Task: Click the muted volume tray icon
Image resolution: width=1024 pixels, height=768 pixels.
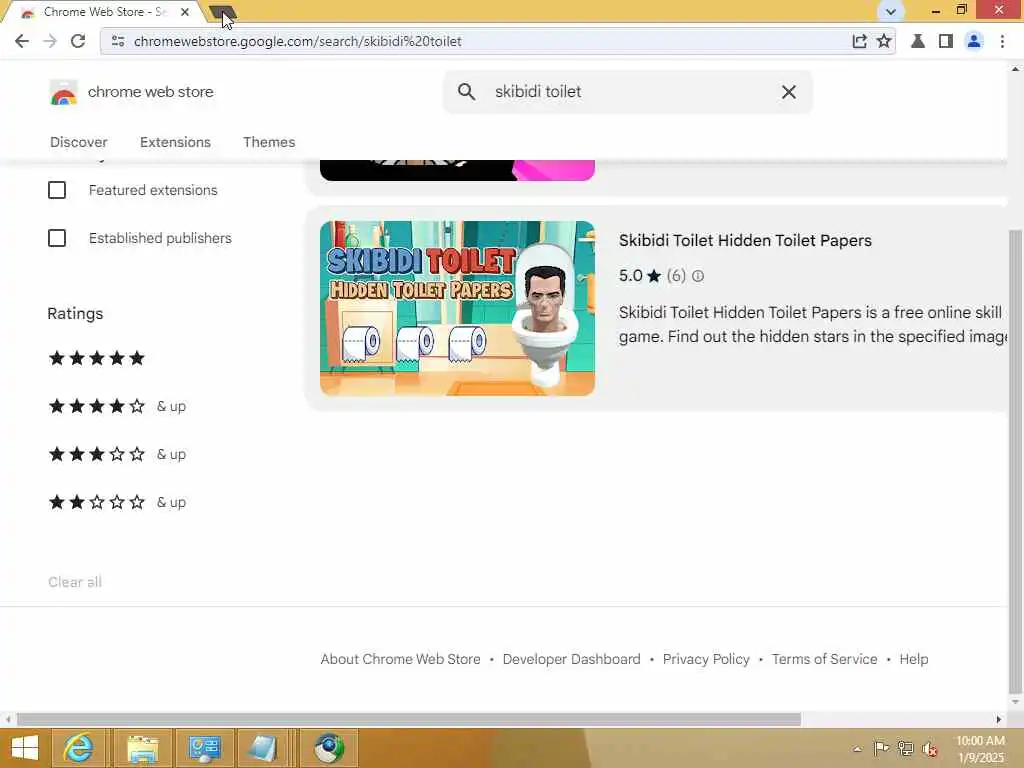Action: pos(930,749)
